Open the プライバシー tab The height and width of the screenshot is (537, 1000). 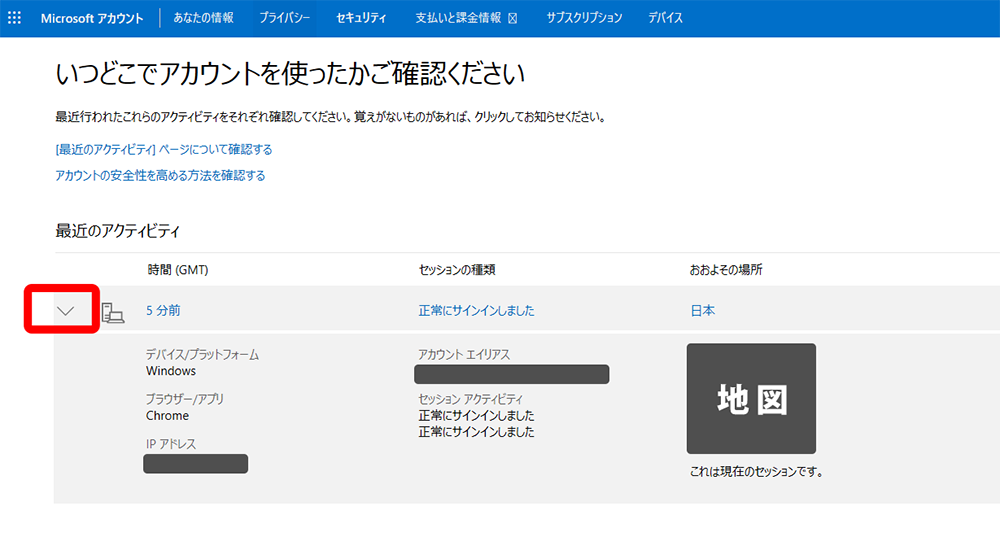pyautogui.click(x=284, y=18)
